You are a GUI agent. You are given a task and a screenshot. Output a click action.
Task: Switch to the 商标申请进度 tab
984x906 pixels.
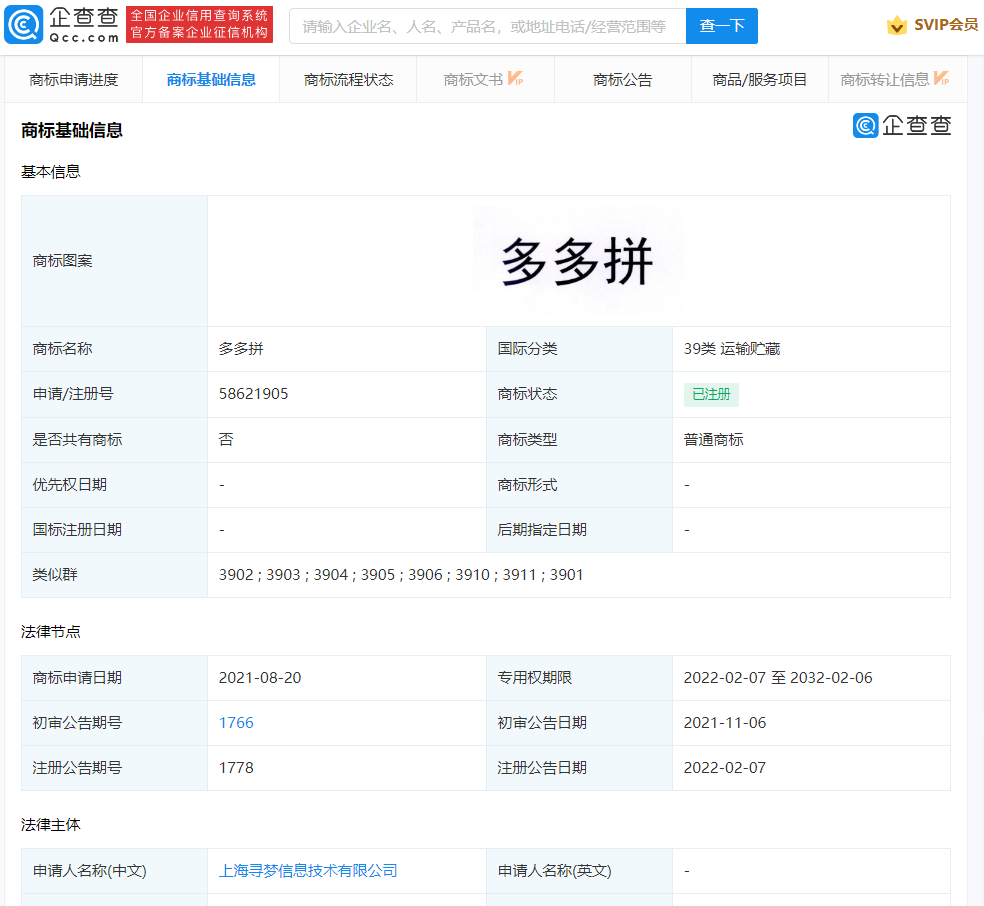click(x=74, y=79)
